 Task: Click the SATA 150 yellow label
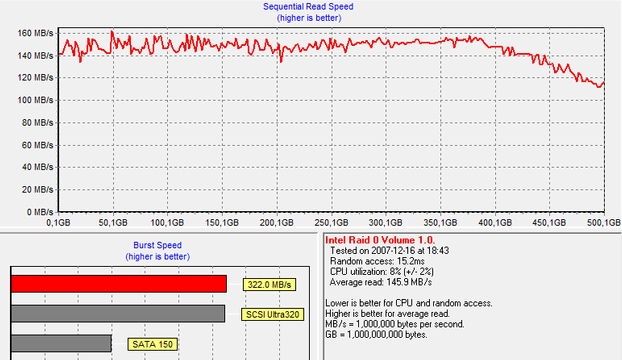[x=152, y=344]
